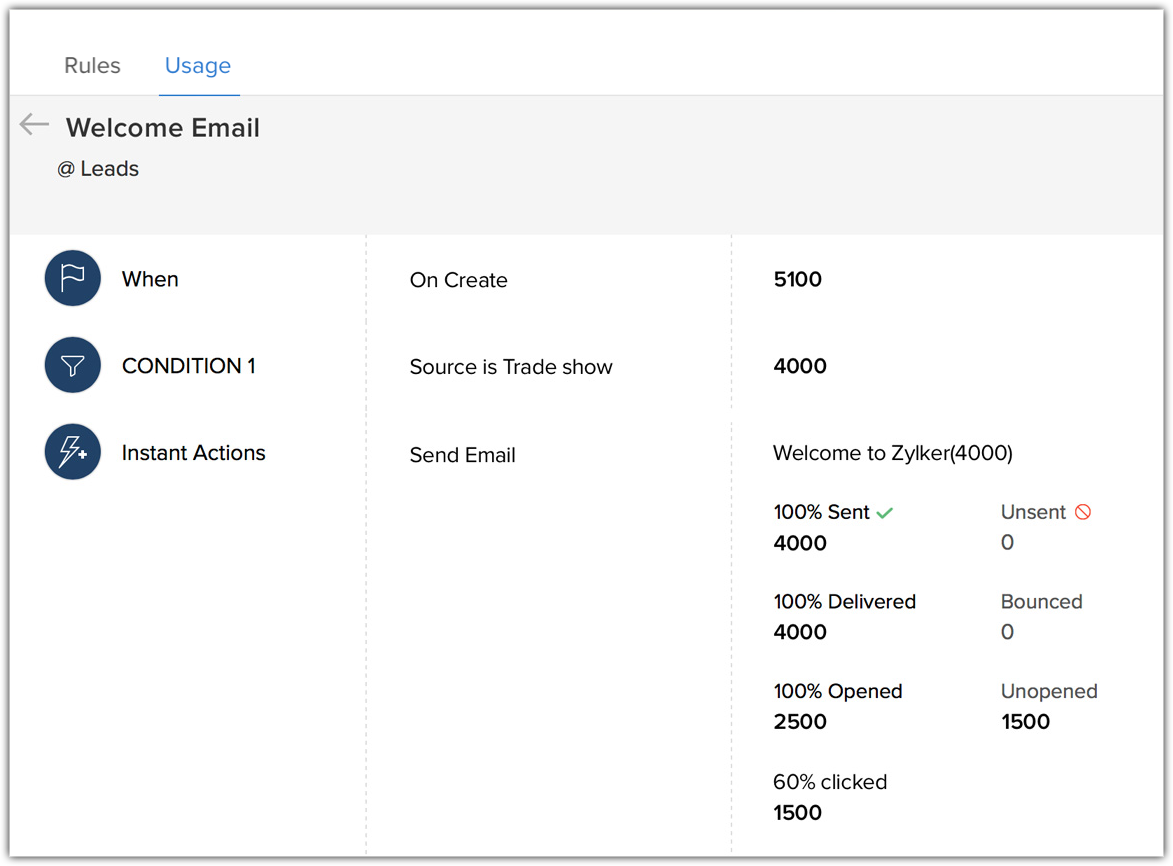Switch to the Rules tab
This screenshot has height=866, width=1173.
[92, 66]
